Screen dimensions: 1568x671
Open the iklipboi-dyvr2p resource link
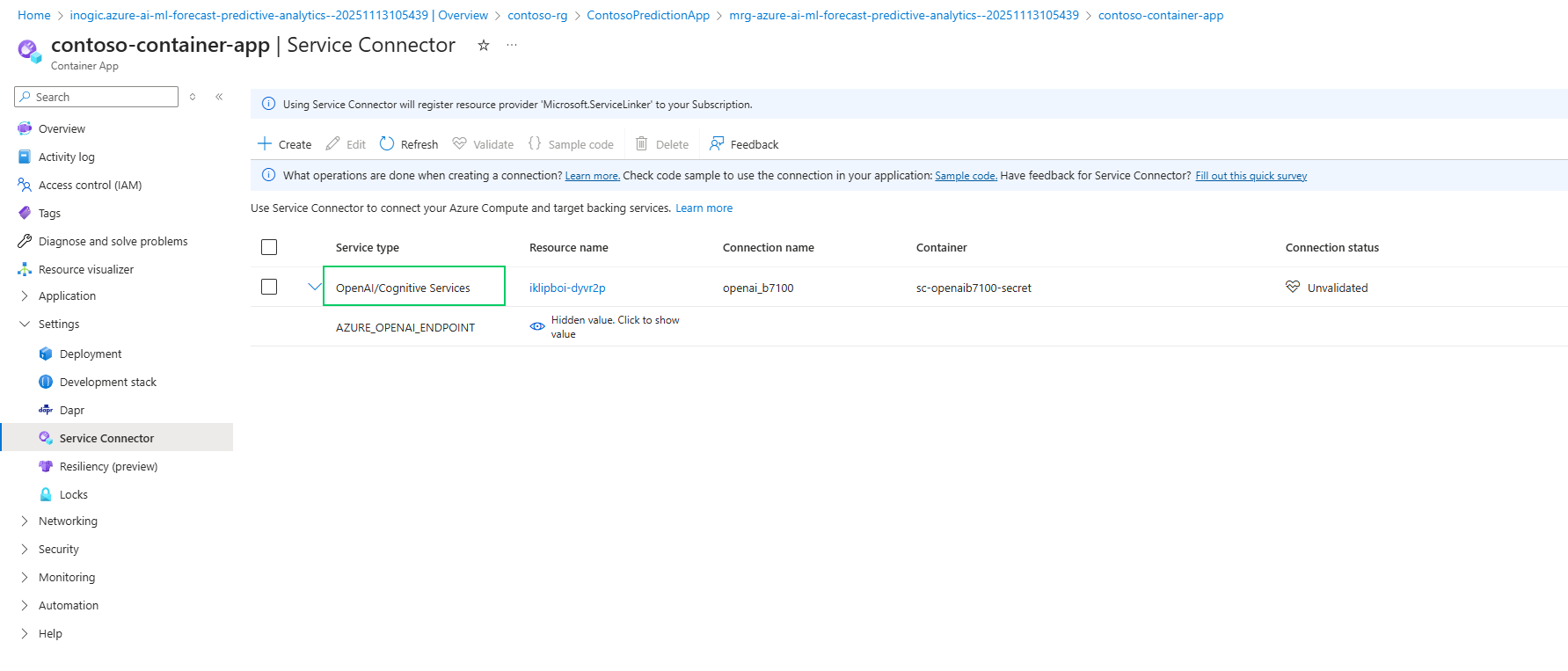point(567,288)
